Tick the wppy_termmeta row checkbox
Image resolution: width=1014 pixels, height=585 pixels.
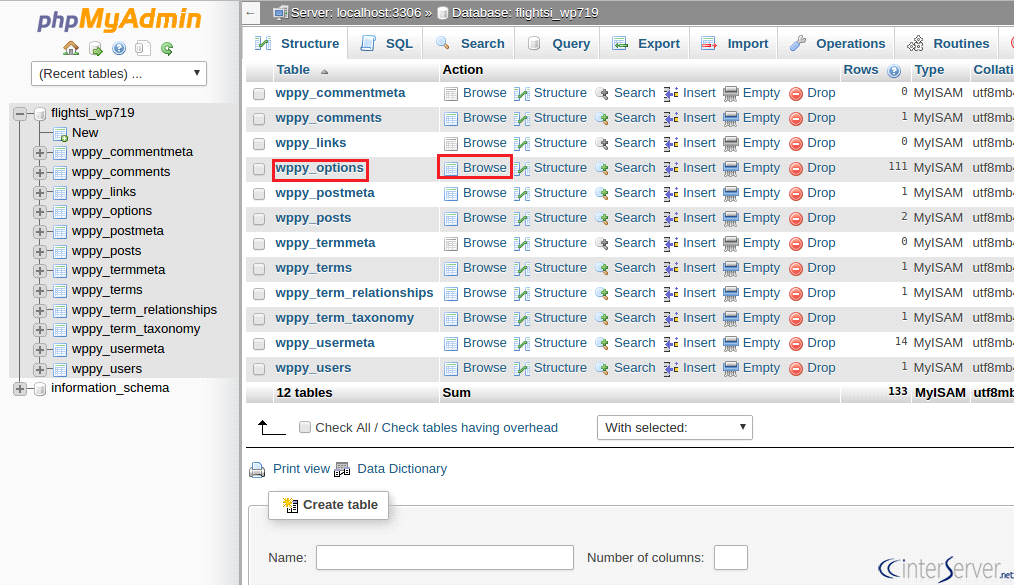click(x=259, y=244)
